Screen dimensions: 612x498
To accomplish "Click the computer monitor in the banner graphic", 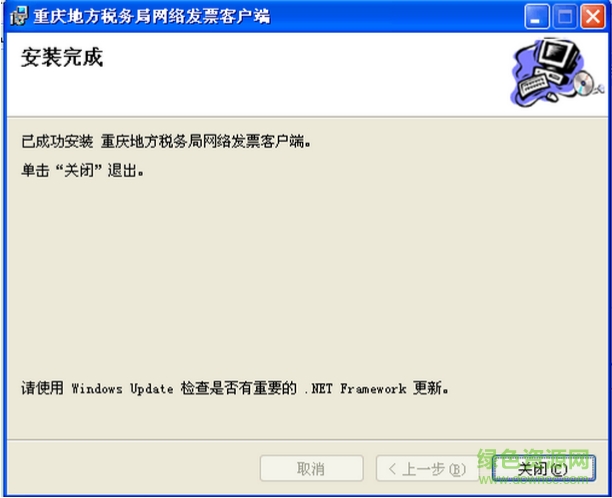I will click(559, 55).
